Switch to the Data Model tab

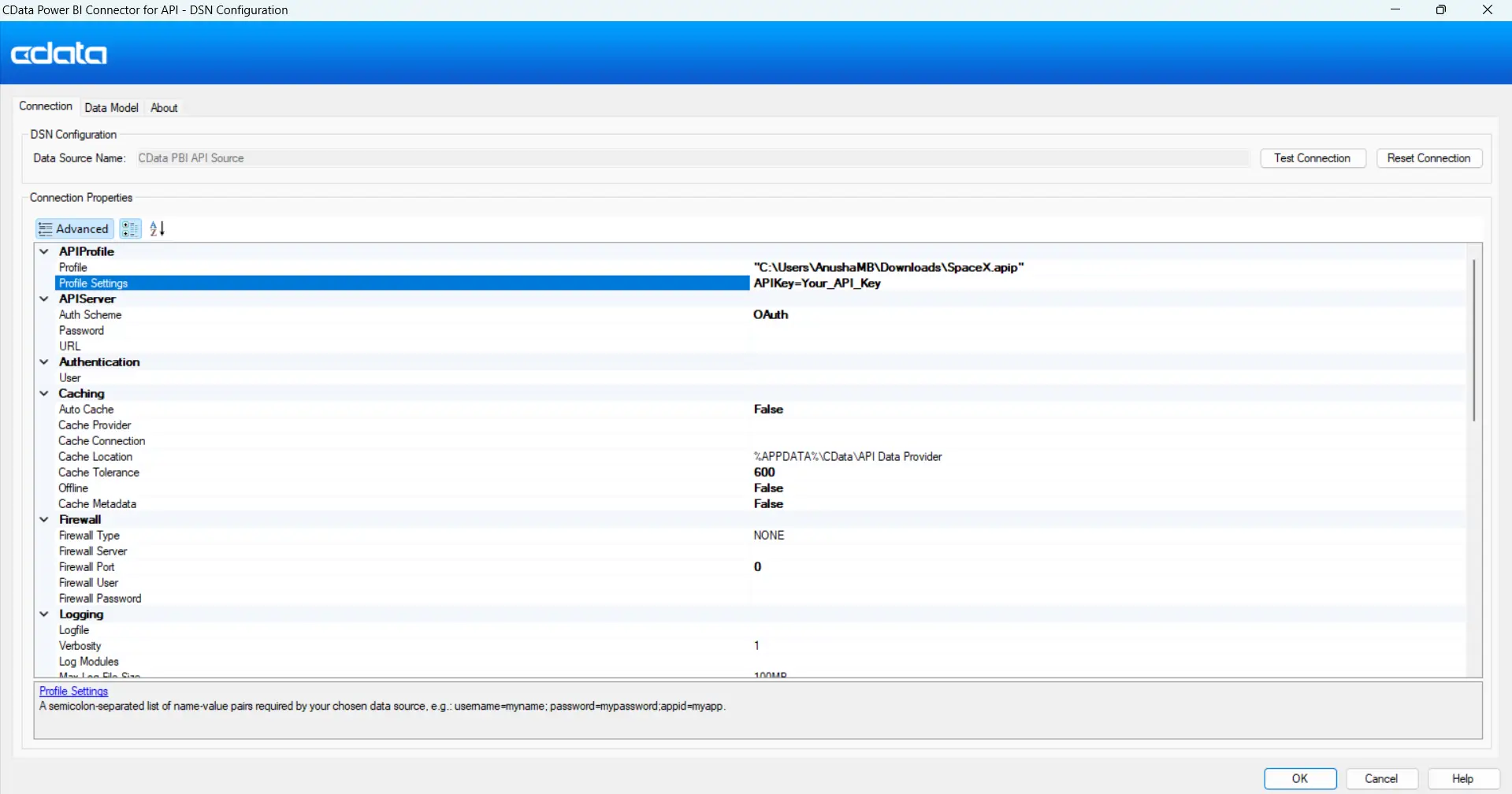pyautogui.click(x=111, y=107)
